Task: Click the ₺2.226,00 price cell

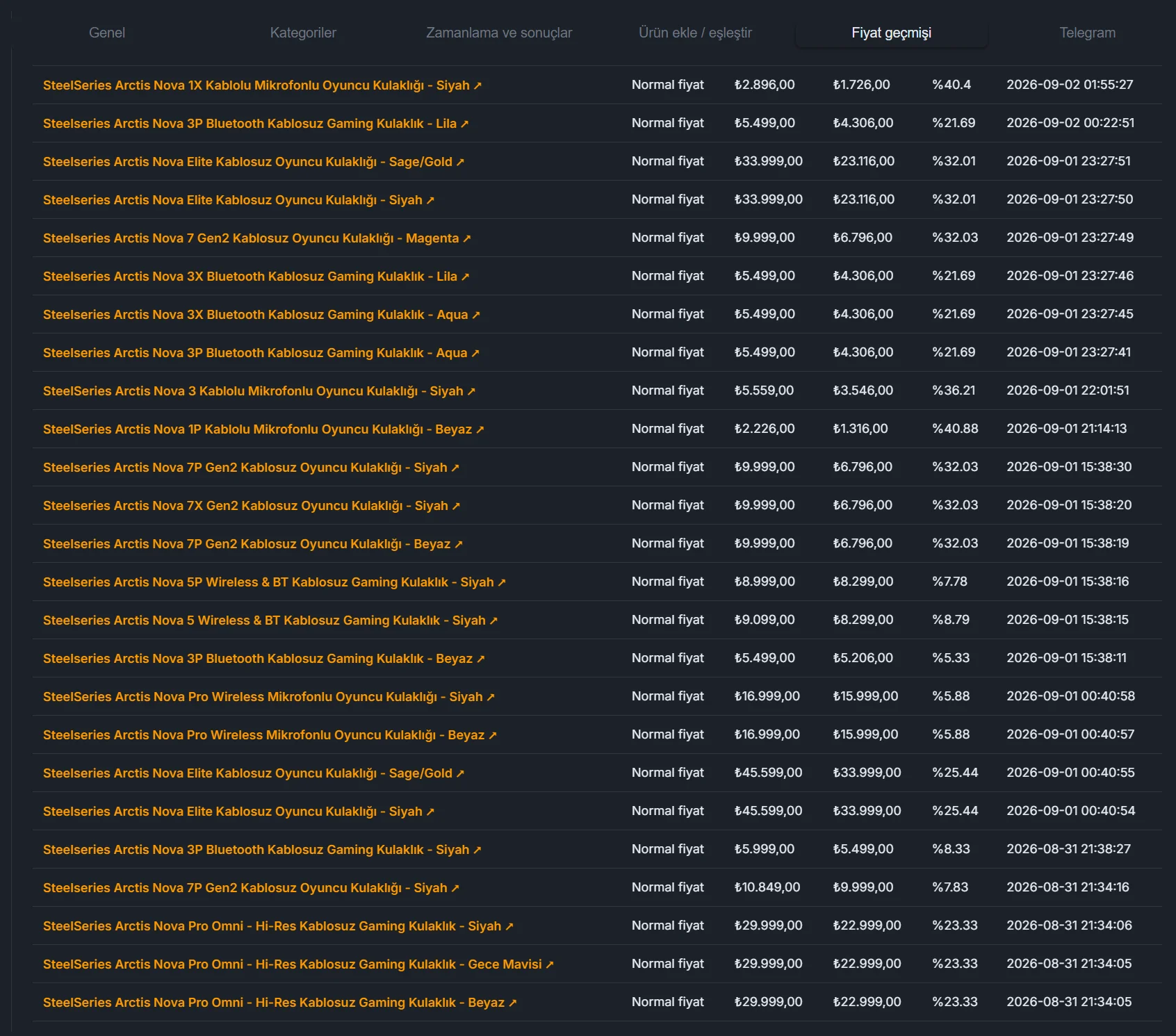Action: [x=765, y=429]
